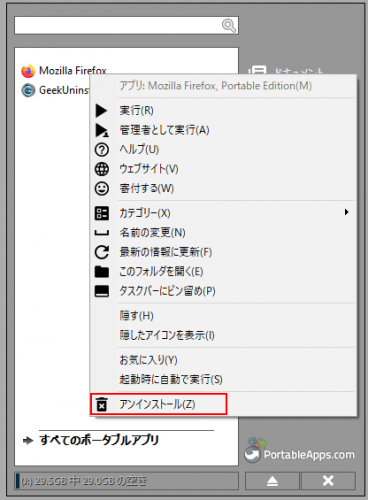
Task: Choose 管理者として実行(A)
Action: point(223,130)
